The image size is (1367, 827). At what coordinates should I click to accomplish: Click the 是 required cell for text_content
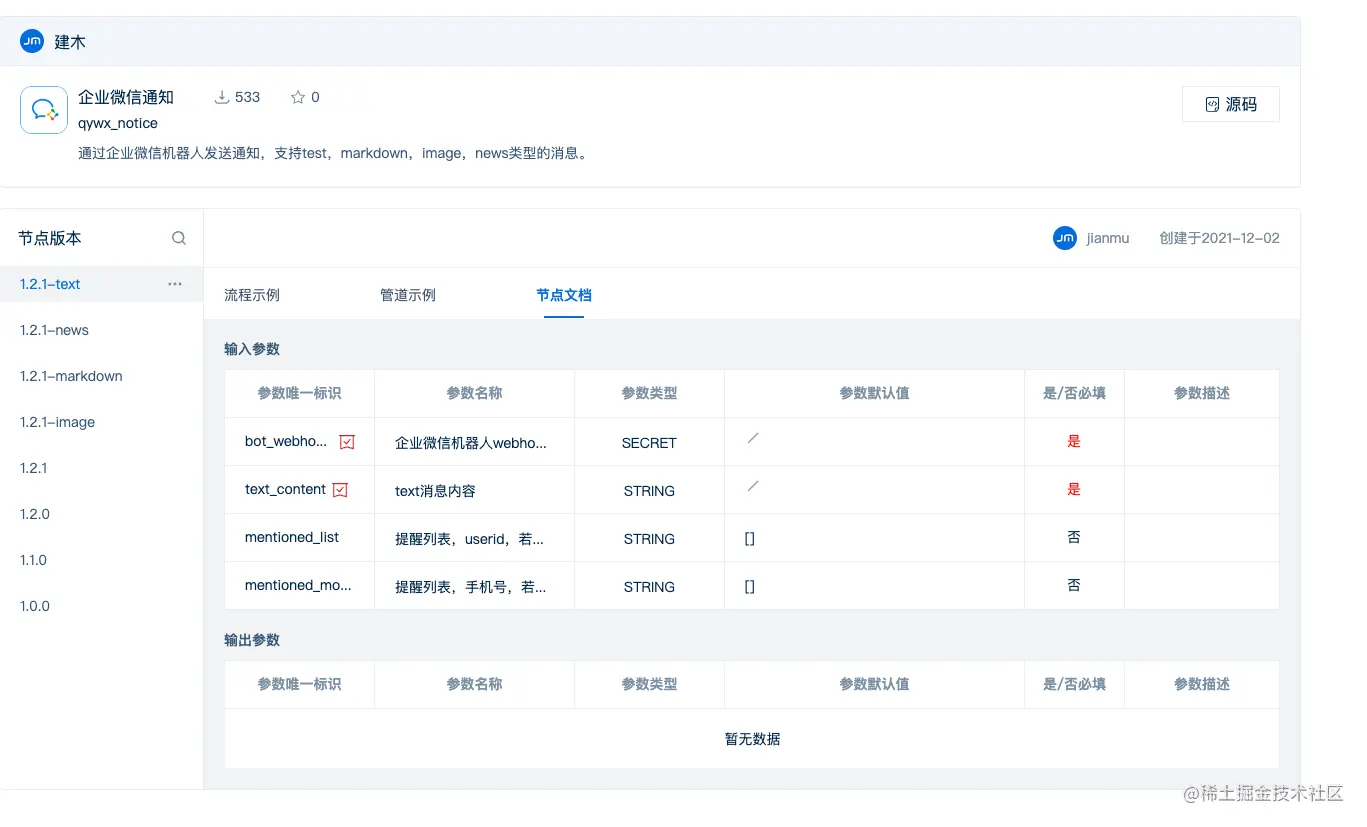[x=1074, y=490]
